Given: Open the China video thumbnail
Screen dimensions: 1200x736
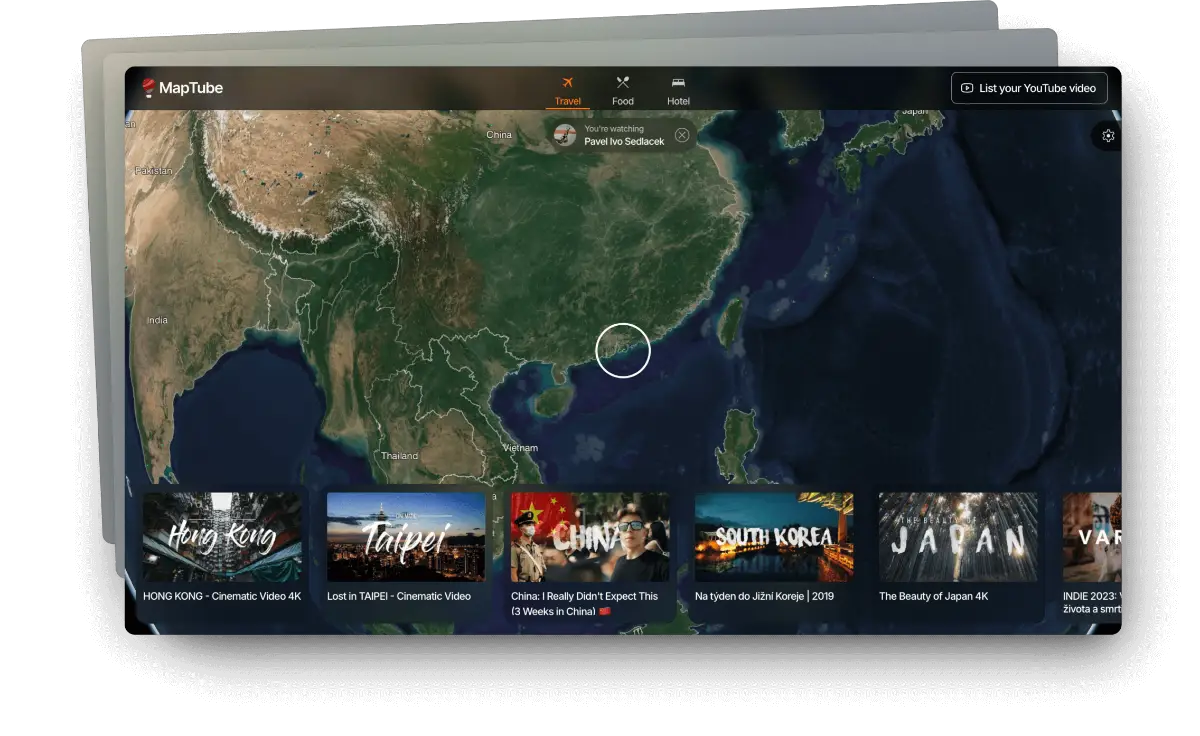Looking at the screenshot, I should pyautogui.click(x=590, y=537).
